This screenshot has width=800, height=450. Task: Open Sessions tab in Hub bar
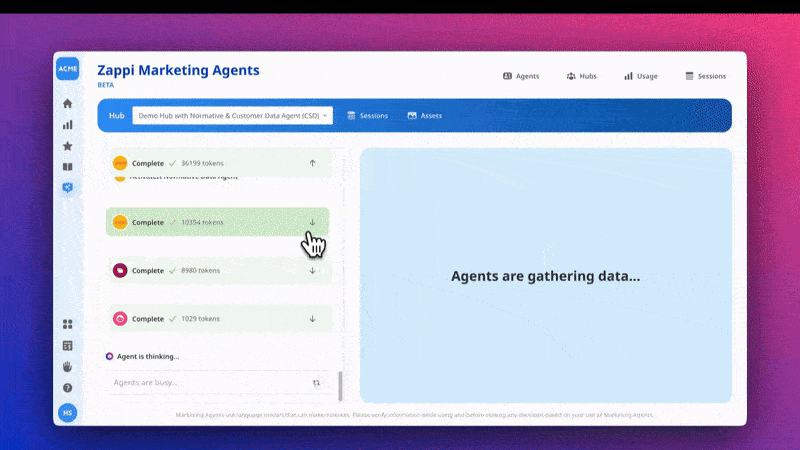tap(367, 116)
